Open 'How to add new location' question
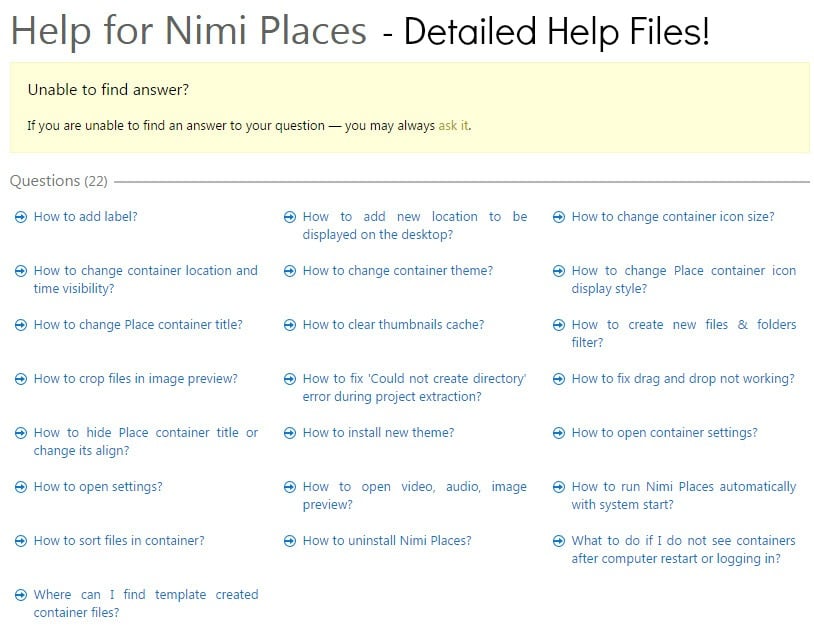The width and height of the screenshot is (814, 627). click(x=415, y=226)
